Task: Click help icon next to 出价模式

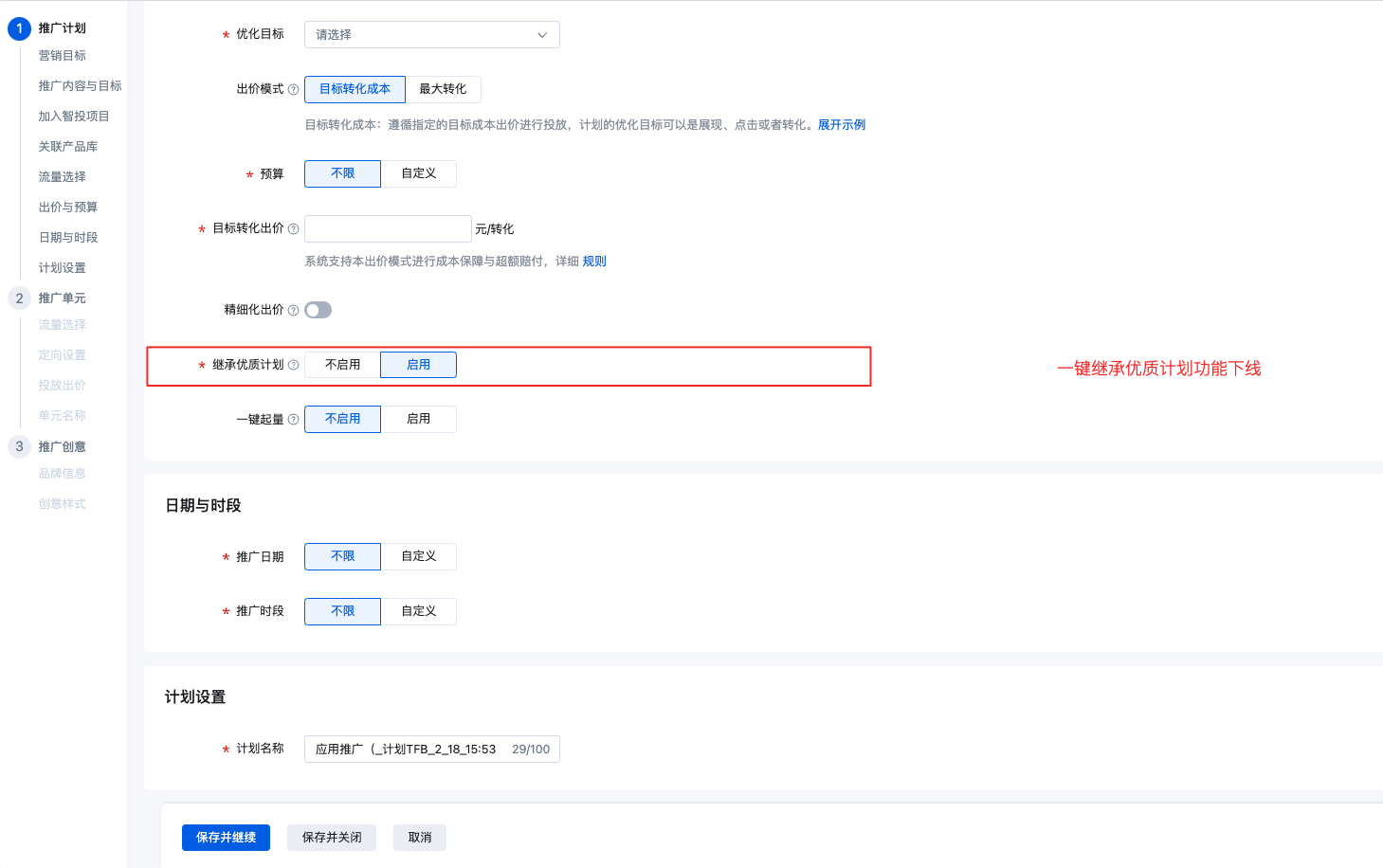Action: pyautogui.click(x=293, y=90)
